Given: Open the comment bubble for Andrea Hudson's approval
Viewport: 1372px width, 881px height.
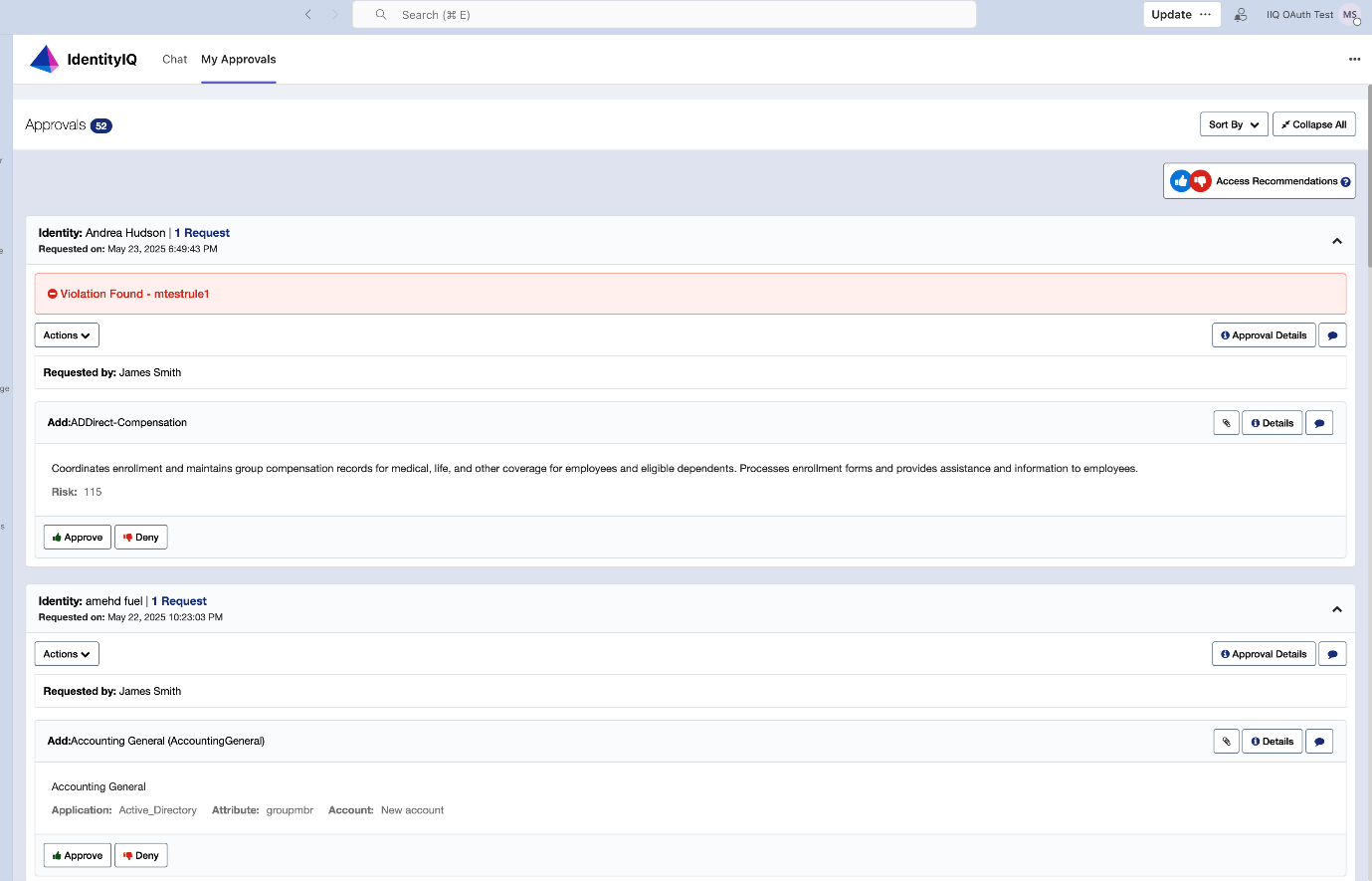Looking at the screenshot, I should 1332,334.
